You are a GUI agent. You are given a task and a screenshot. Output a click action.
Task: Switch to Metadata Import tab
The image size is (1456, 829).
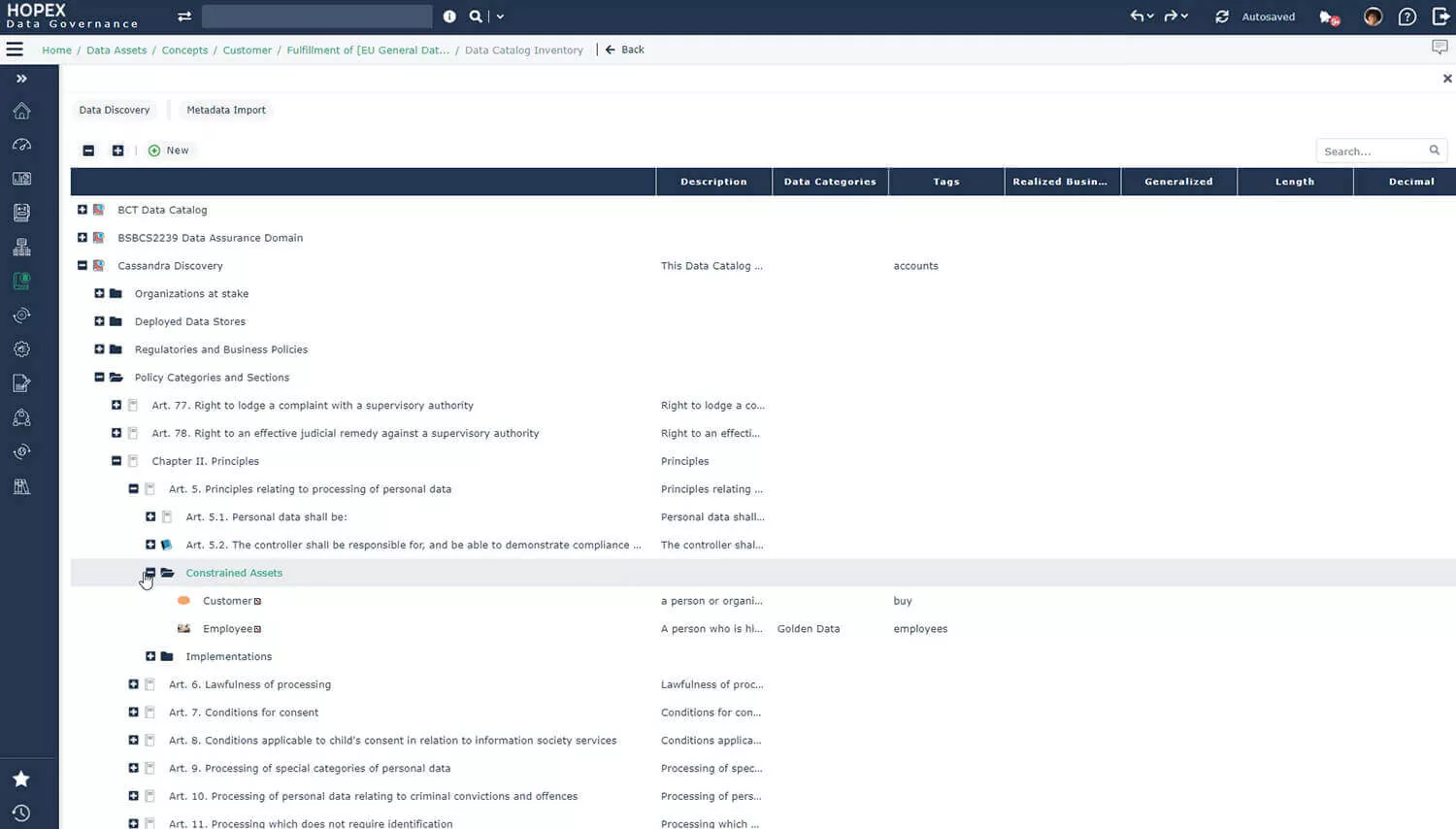226,110
